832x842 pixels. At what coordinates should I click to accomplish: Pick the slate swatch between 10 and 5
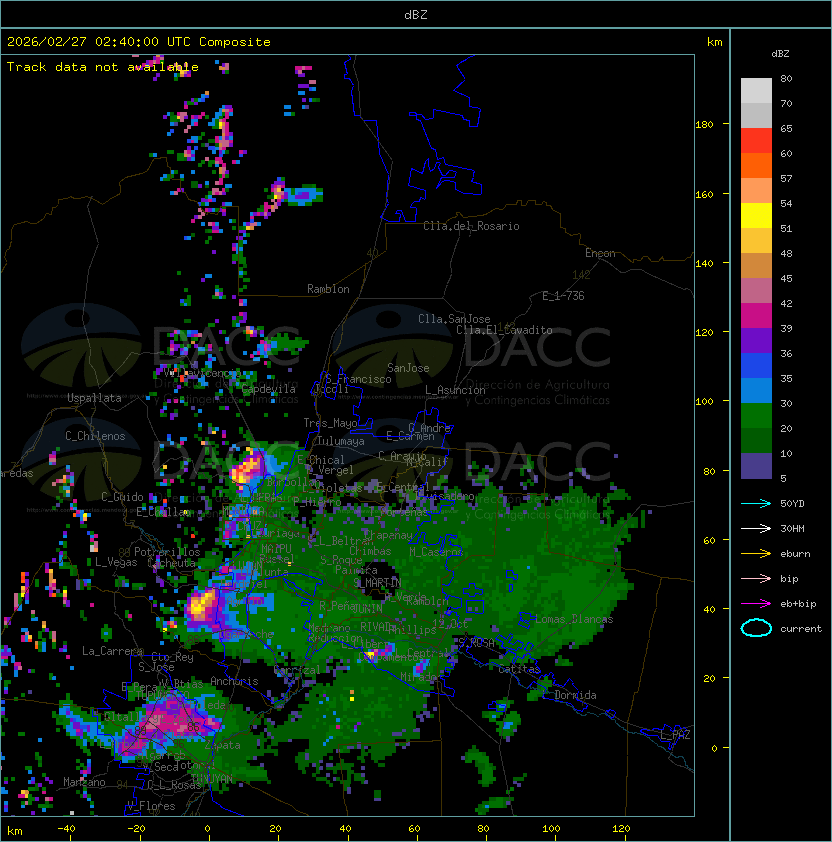(756, 466)
